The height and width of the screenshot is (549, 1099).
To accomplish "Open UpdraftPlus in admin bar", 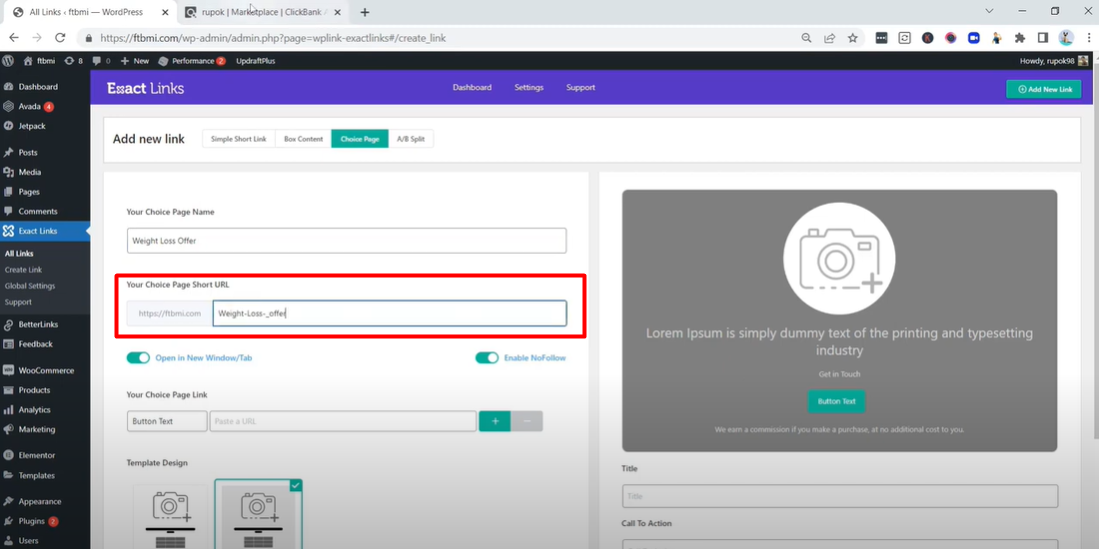I will (x=255, y=61).
